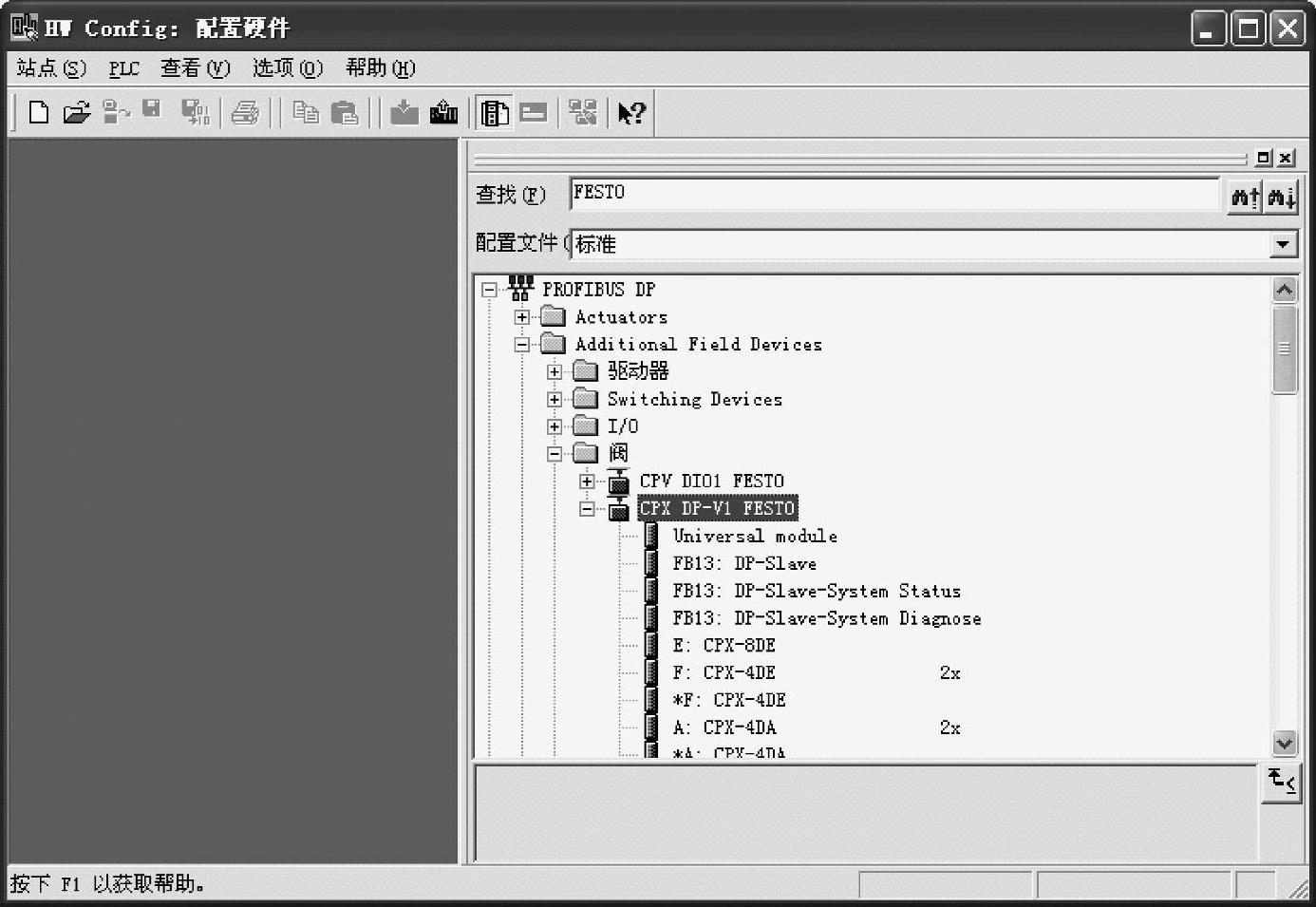The height and width of the screenshot is (907, 1316).
Task: Select FB13: DP-Slave-System Status entry
Action: pyautogui.click(x=817, y=591)
